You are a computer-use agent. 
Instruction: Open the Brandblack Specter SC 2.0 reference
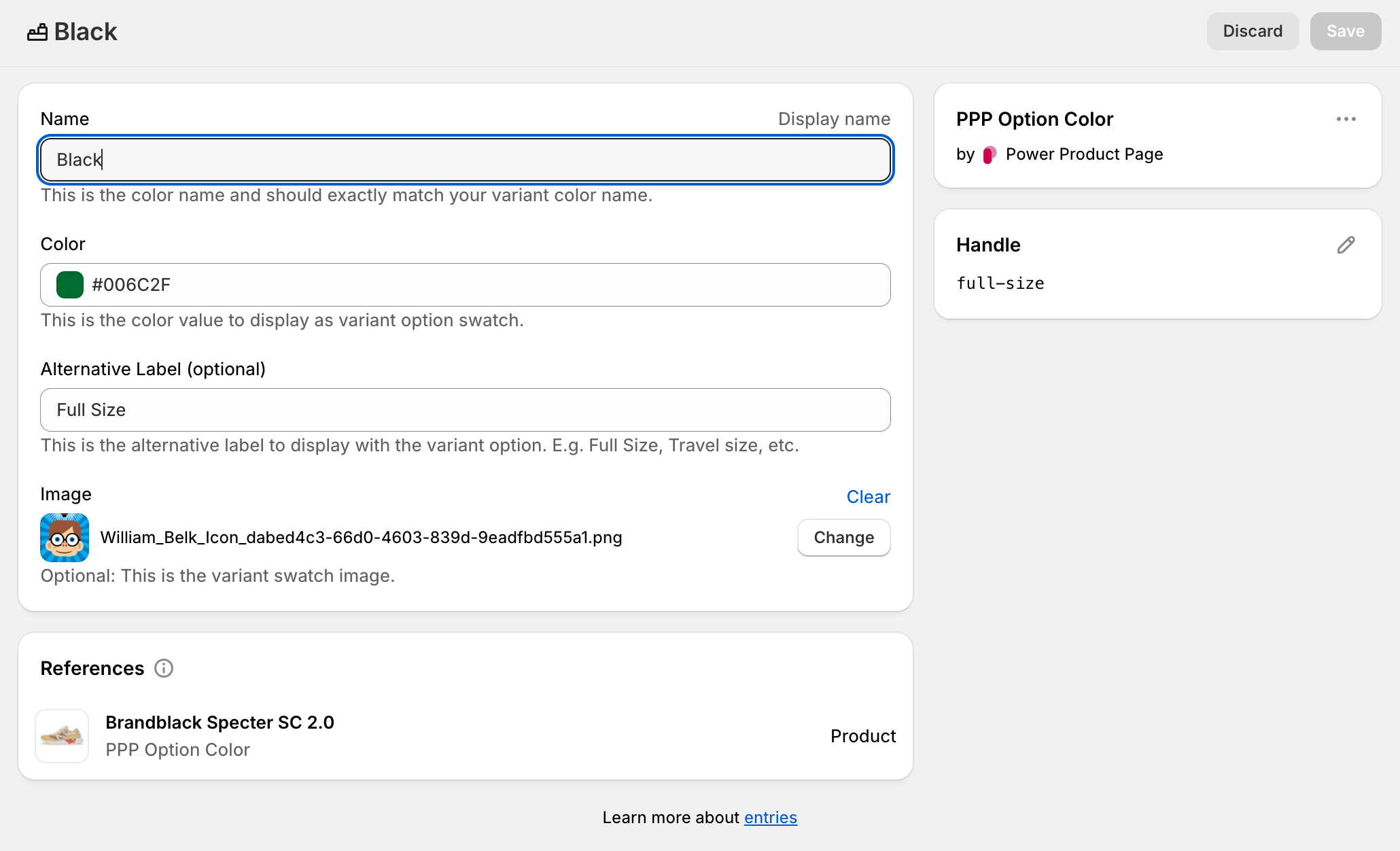pos(220,723)
